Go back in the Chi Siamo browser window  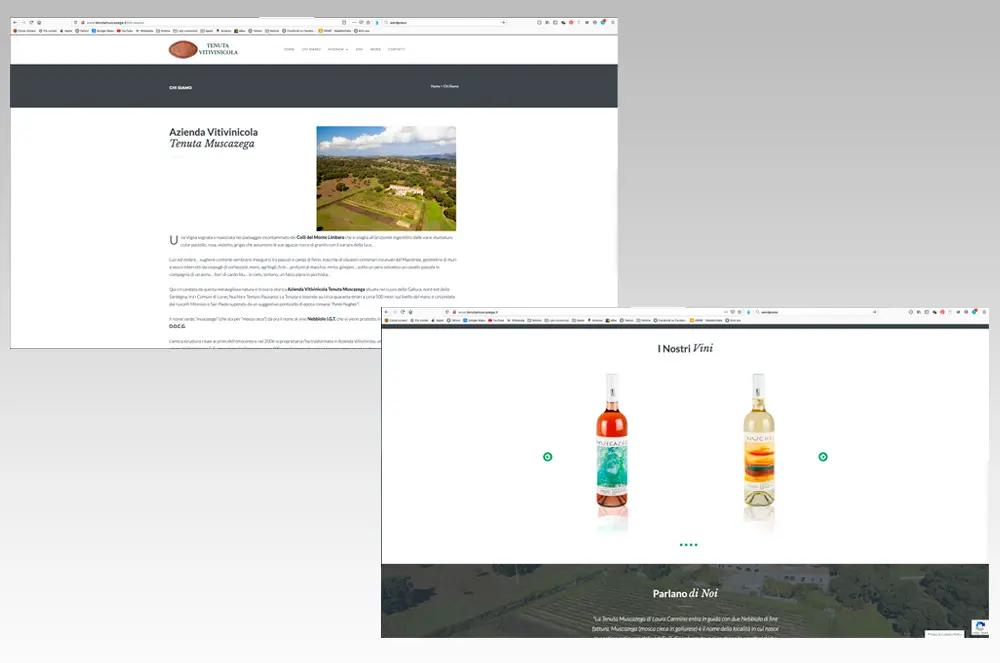click(15, 22)
